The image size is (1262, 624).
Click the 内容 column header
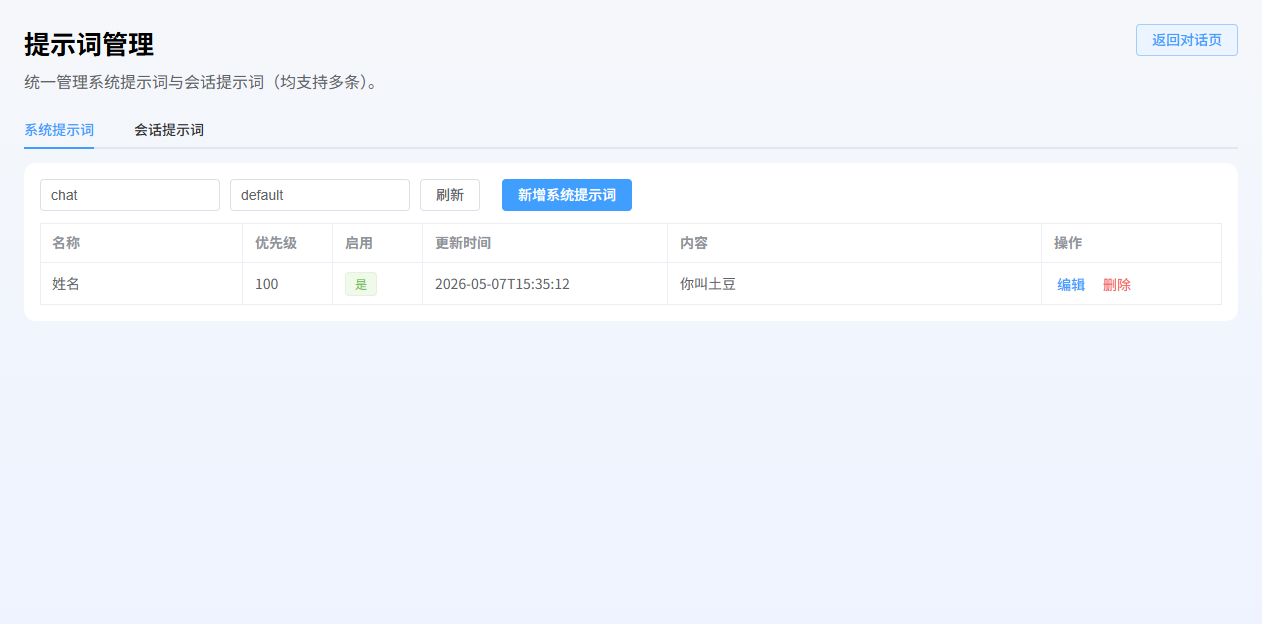pyautogui.click(x=854, y=243)
